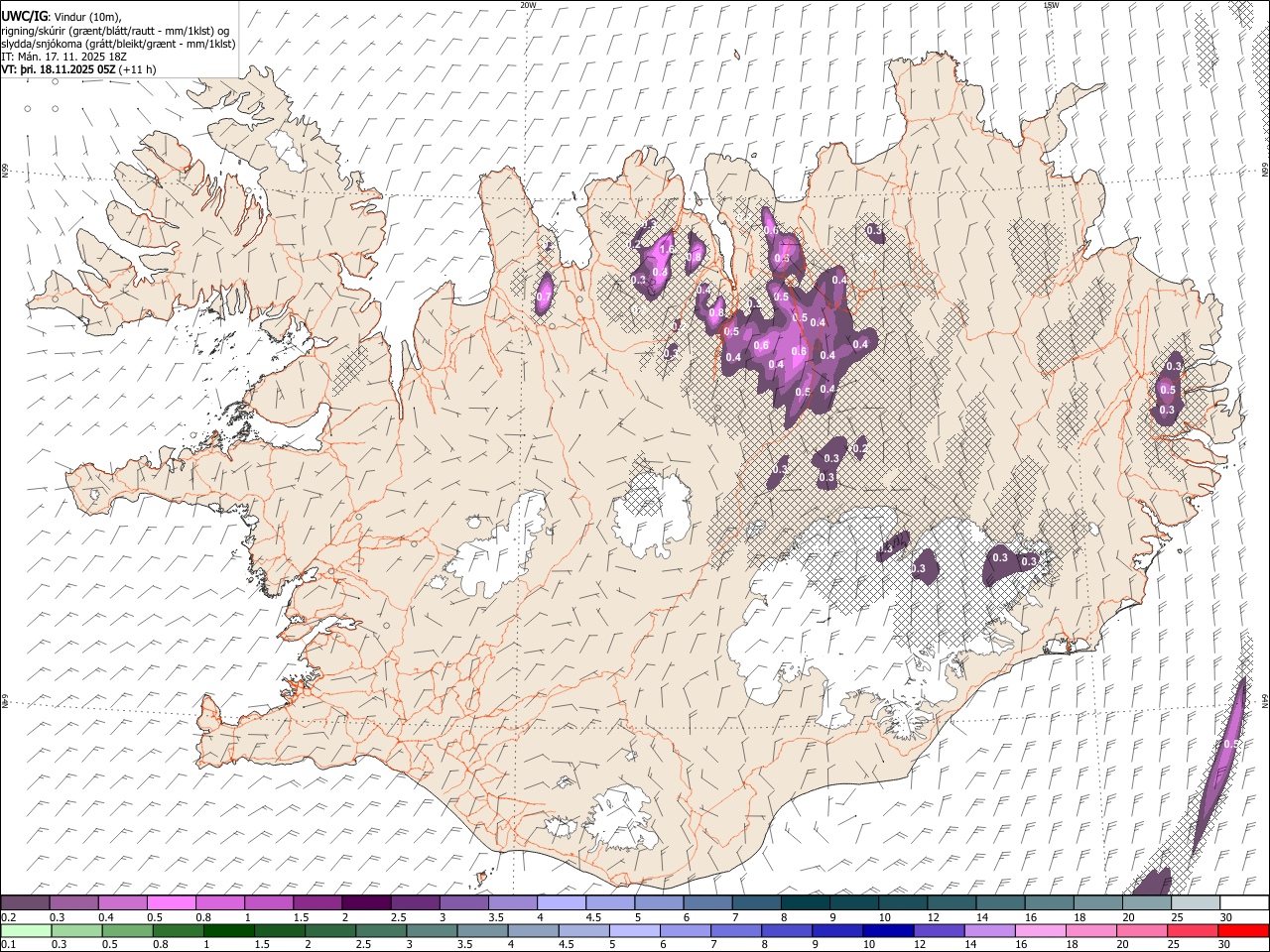Viewport: 1270px width, 952px height.
Task: Click the '0.7' precipitation value on the map
Action: tap(544, 297)
